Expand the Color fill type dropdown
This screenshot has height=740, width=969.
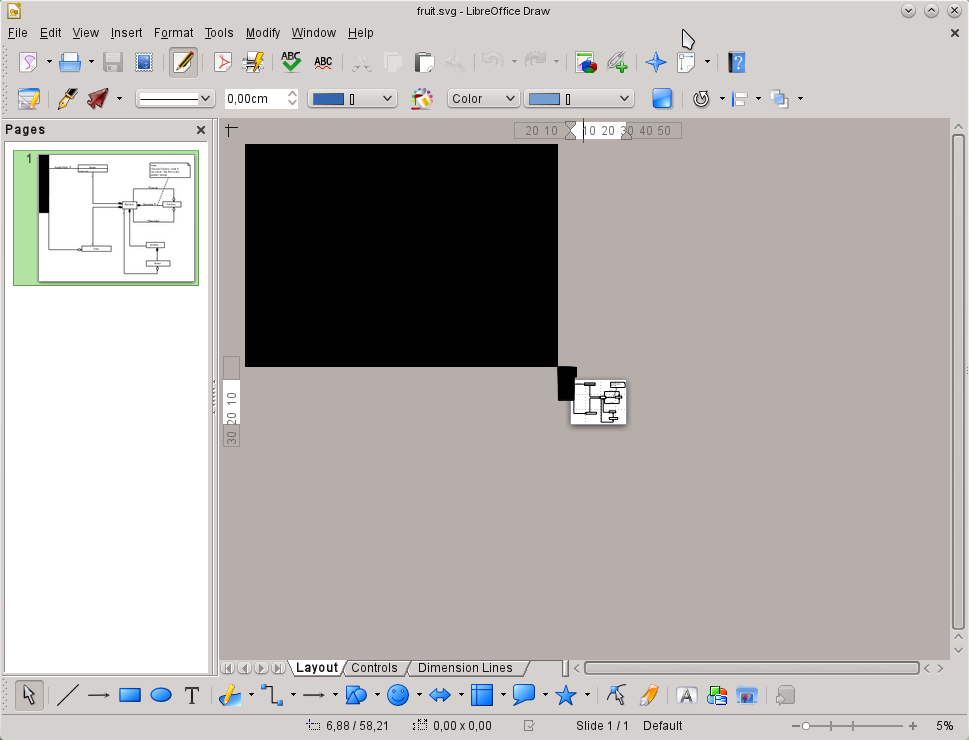coord(484,98)
